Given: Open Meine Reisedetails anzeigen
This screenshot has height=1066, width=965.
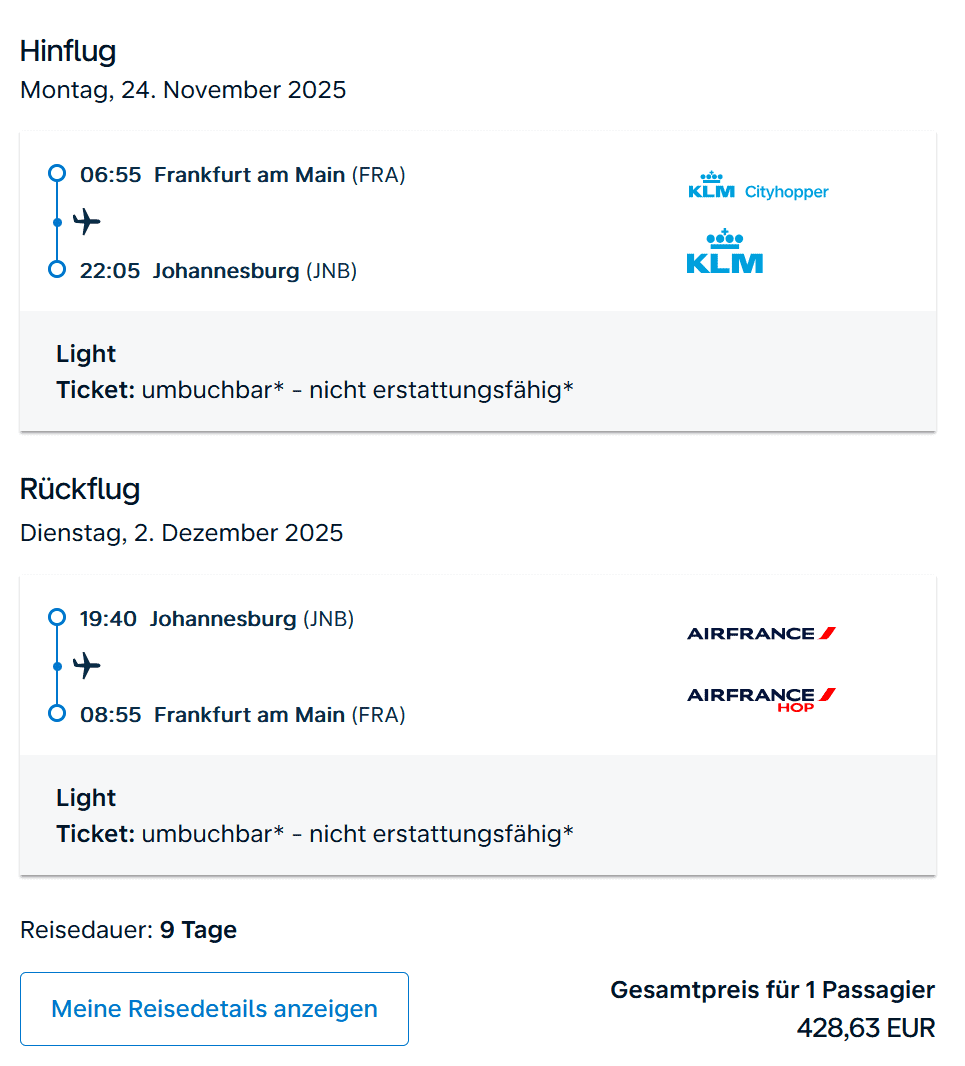Looking at the screenshot, I should click(x=214, y=1009).
